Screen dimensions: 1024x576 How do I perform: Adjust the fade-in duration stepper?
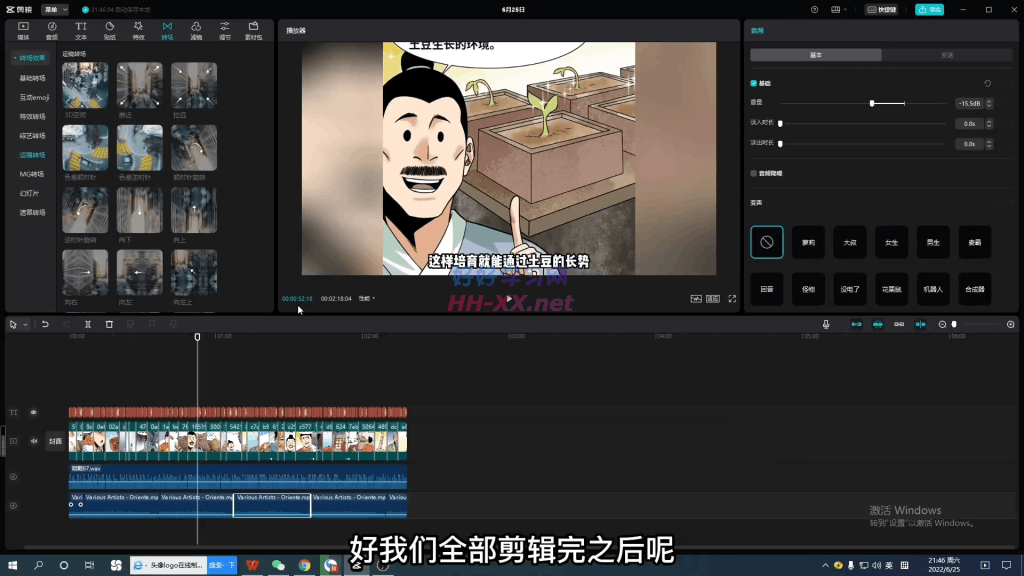pyautogui.click(x=989, y=123)
